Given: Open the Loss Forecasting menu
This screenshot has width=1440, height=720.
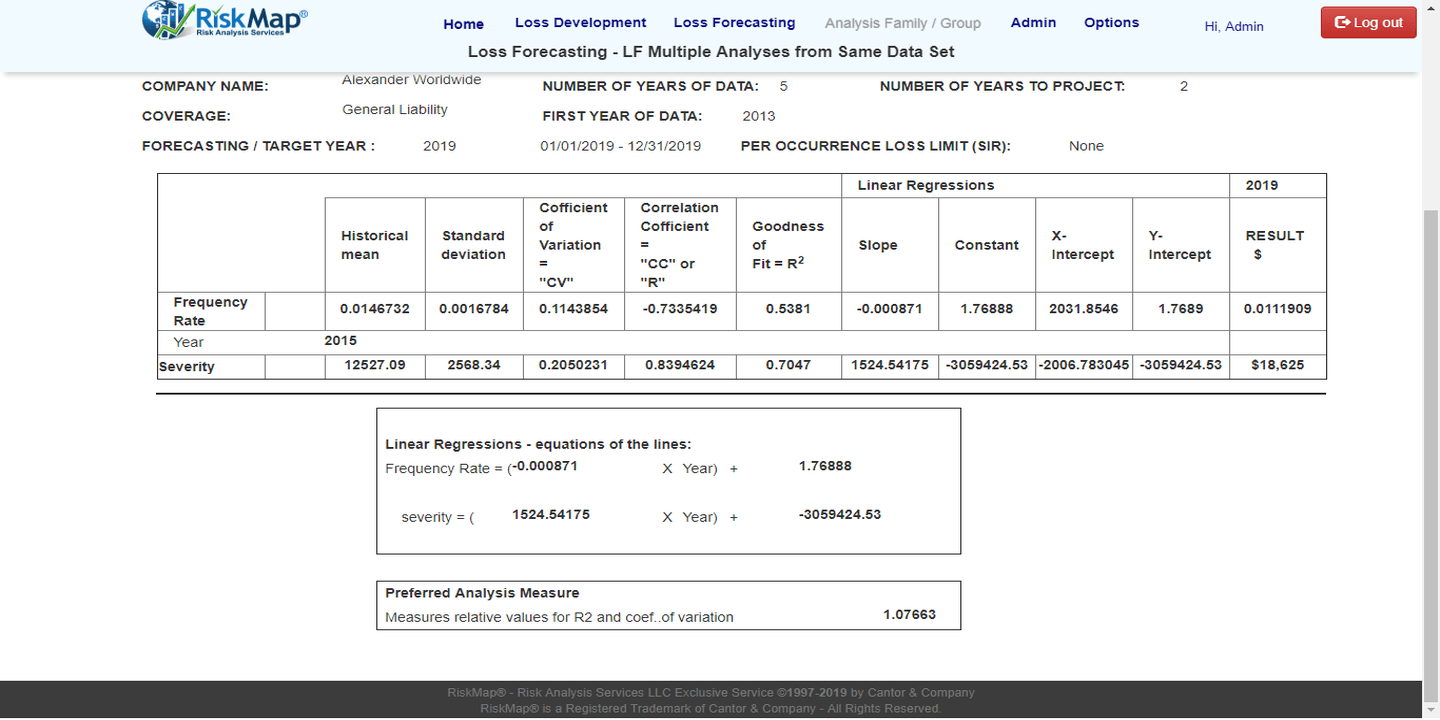Looking at the screenshot, I should pyautogui.click(x=735, y=22).
